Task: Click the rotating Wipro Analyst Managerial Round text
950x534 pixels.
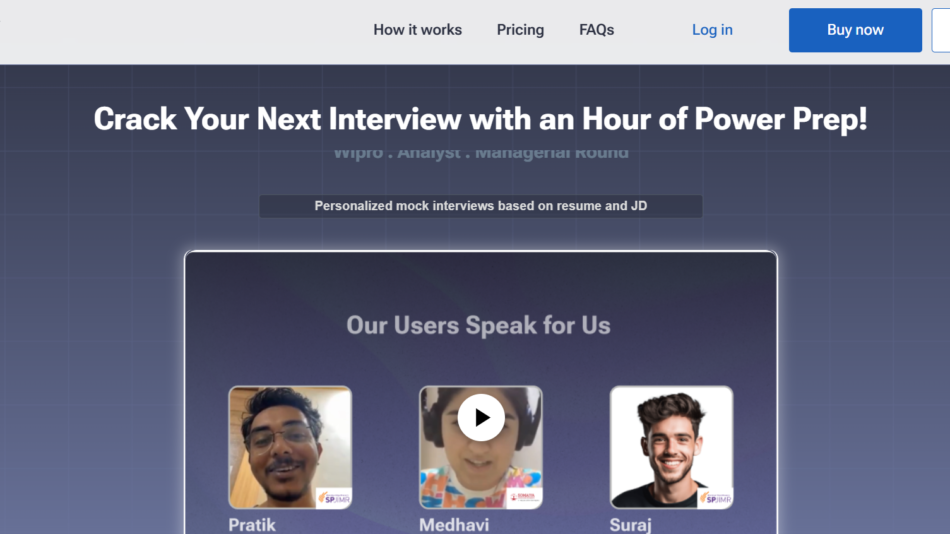Action: (x=481, y=153)
